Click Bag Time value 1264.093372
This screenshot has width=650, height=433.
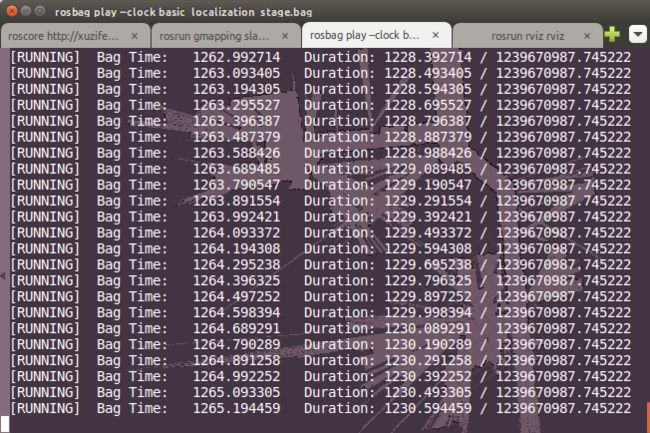pyautogui.click(x=236, y=233)
